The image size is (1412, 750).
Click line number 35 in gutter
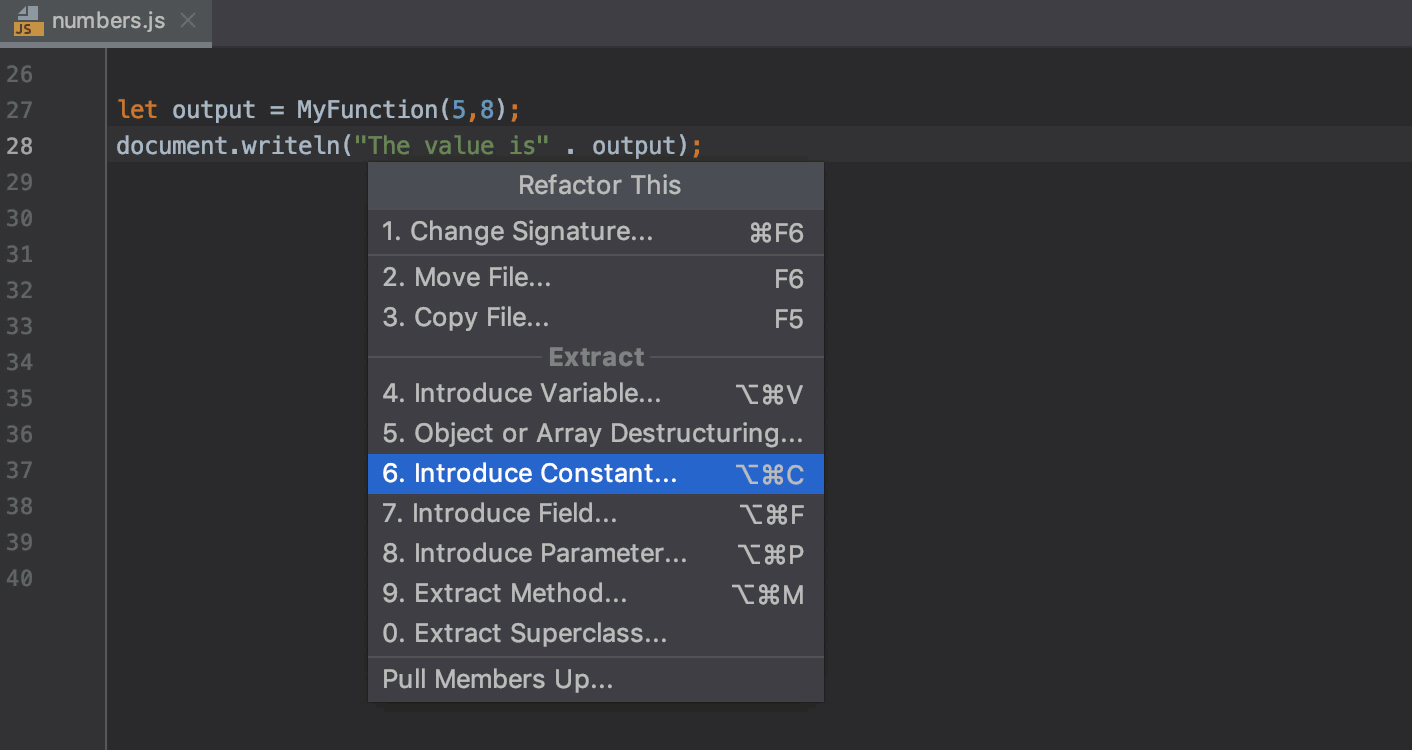19,398
